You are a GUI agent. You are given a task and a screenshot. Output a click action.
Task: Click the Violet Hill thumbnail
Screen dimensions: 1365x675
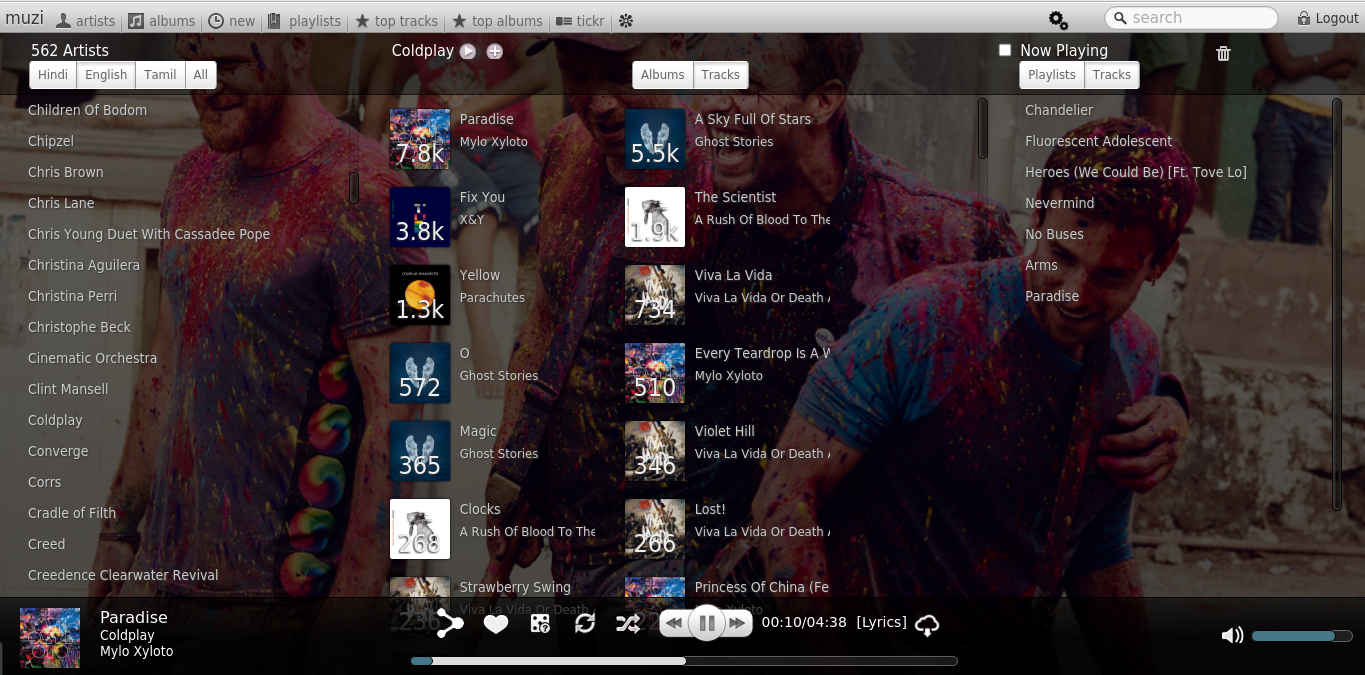pos(655,451)
